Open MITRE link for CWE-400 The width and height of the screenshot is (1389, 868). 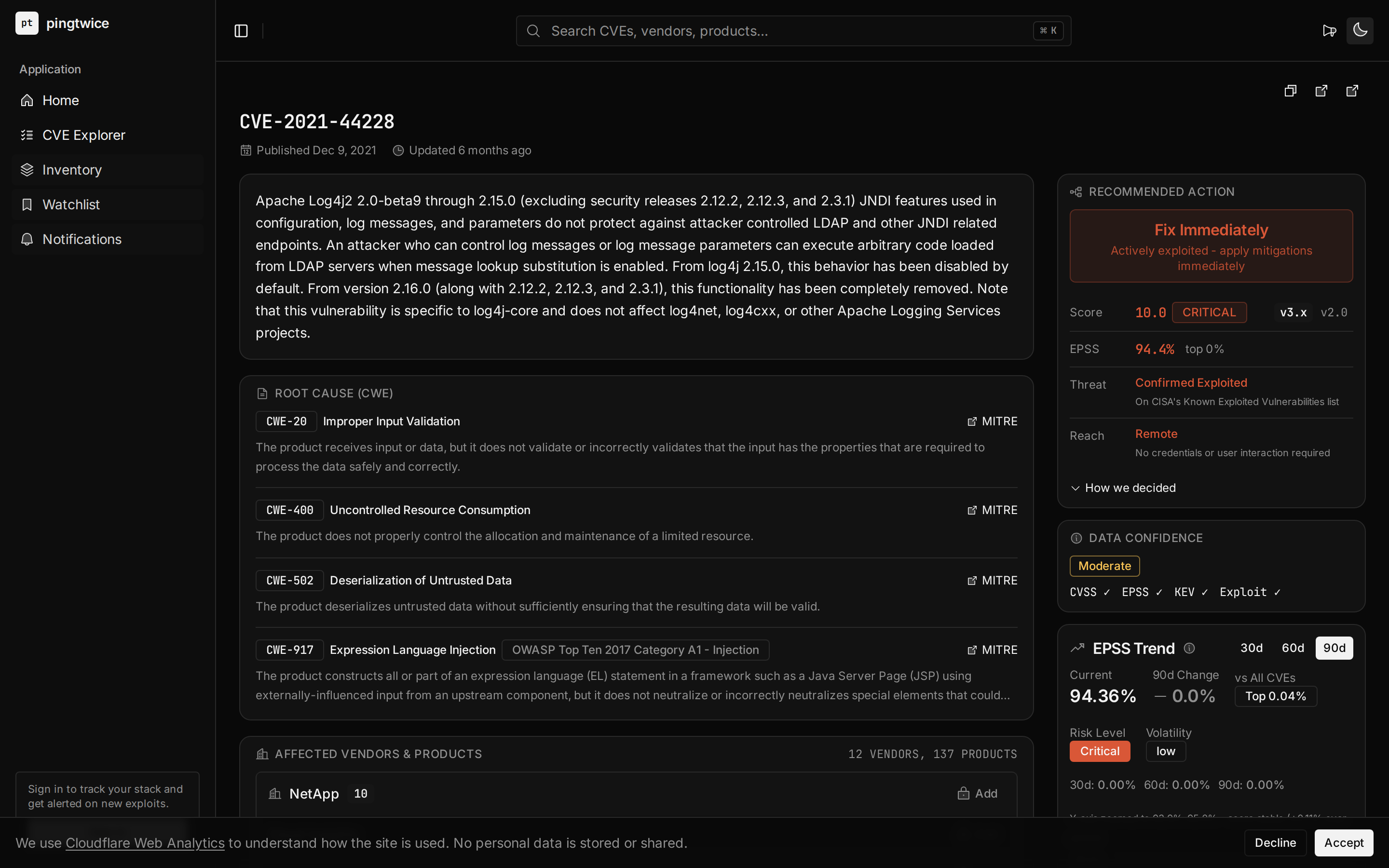[992, 510]
